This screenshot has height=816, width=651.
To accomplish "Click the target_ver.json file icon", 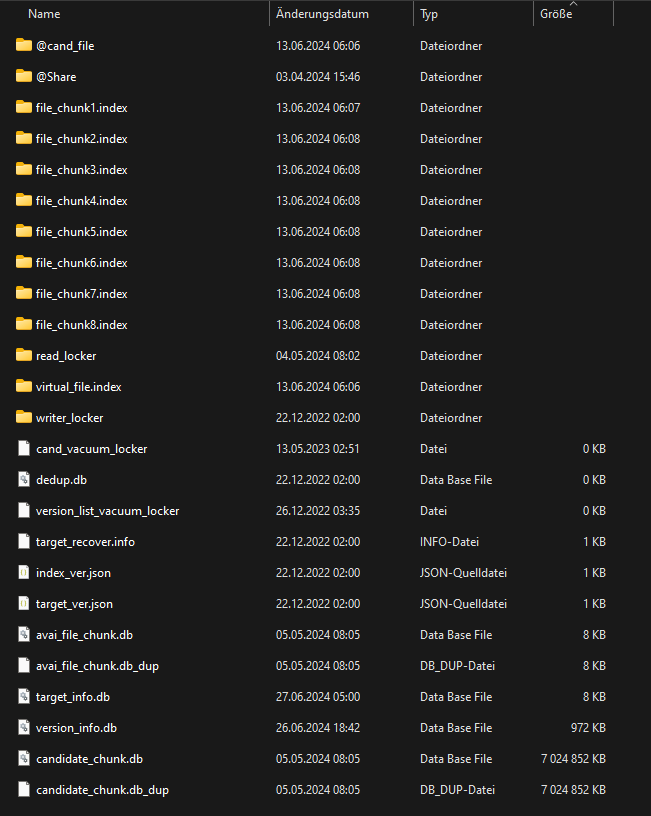I will 24,604.
